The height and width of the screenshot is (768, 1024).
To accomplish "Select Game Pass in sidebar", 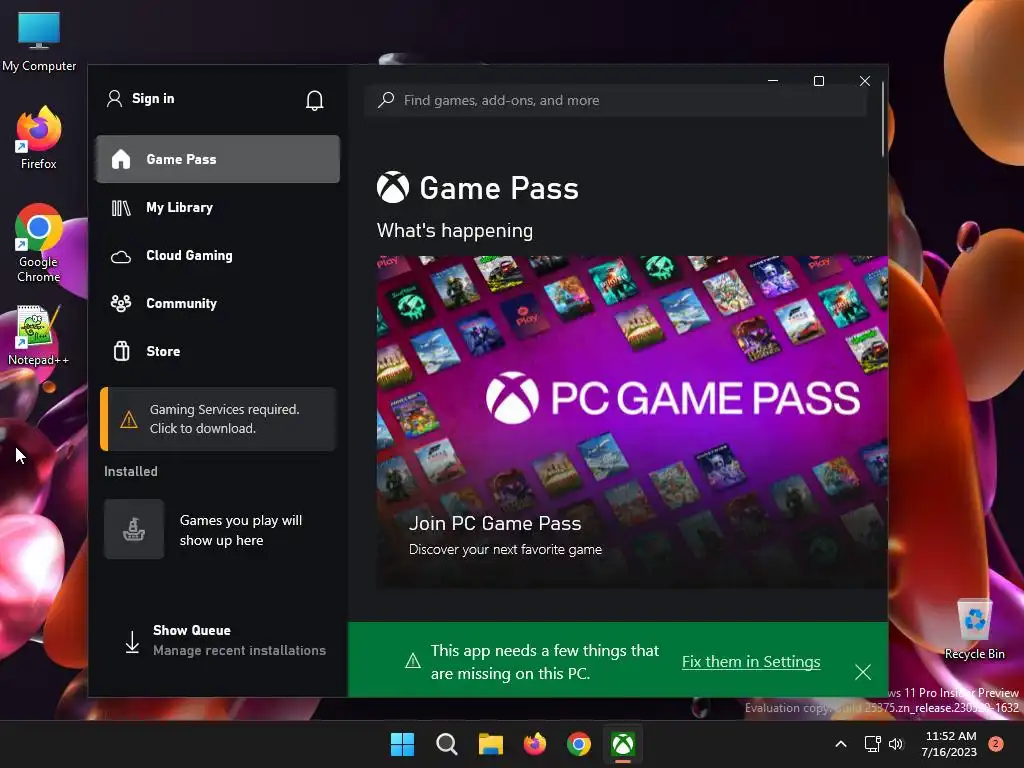I will 217,159.
